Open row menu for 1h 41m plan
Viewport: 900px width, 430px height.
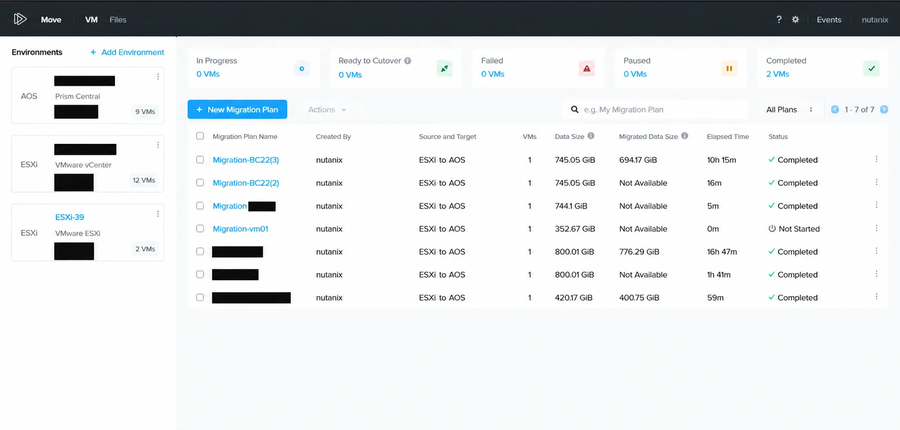coord(876,274)
